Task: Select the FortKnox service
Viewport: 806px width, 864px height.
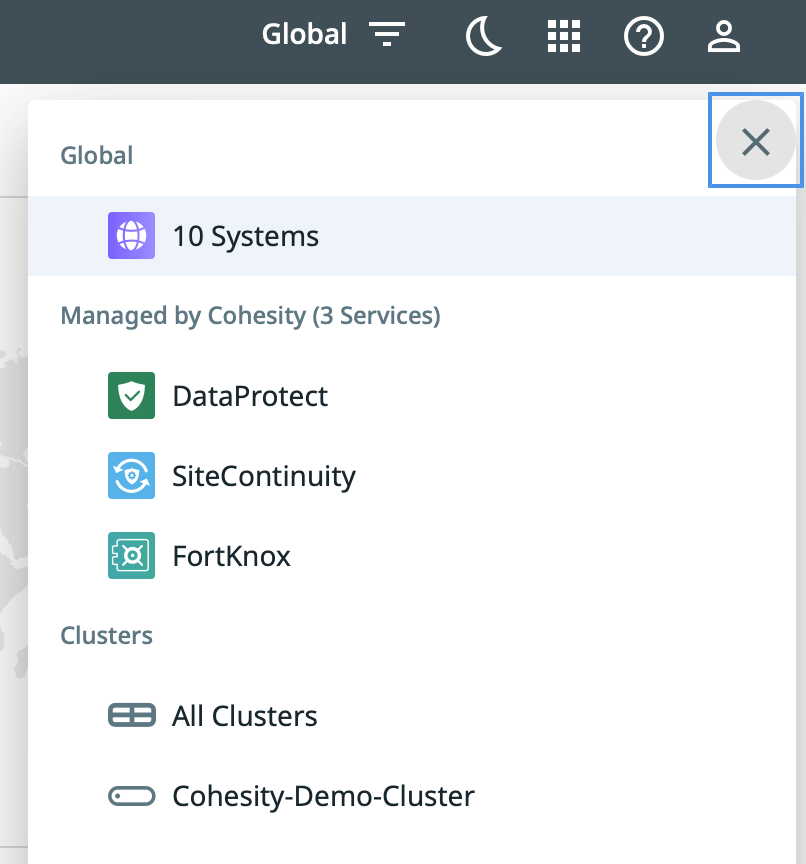Action: [x=232, y=556]
